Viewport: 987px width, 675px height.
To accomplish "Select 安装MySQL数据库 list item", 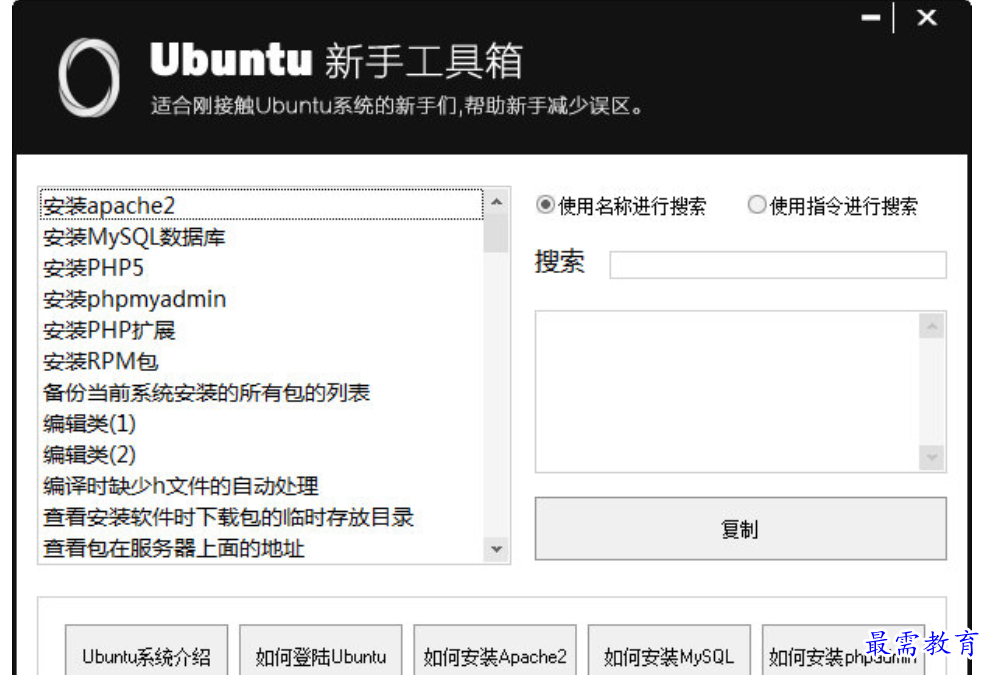I will tap(261, 237).
